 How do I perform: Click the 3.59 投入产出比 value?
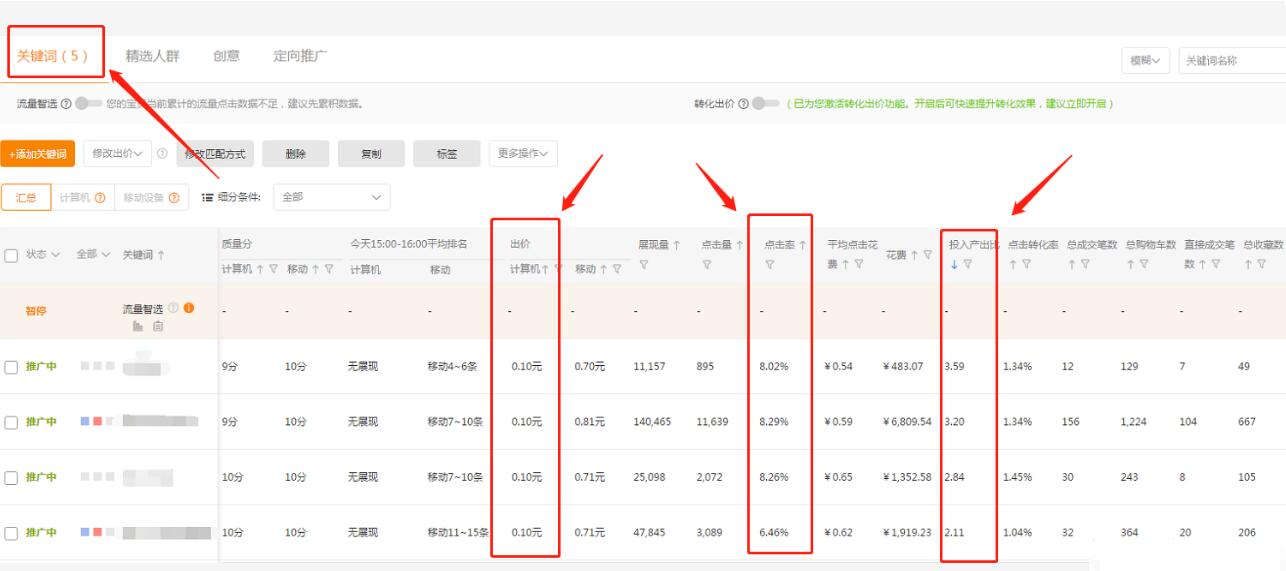click(954, 366)
